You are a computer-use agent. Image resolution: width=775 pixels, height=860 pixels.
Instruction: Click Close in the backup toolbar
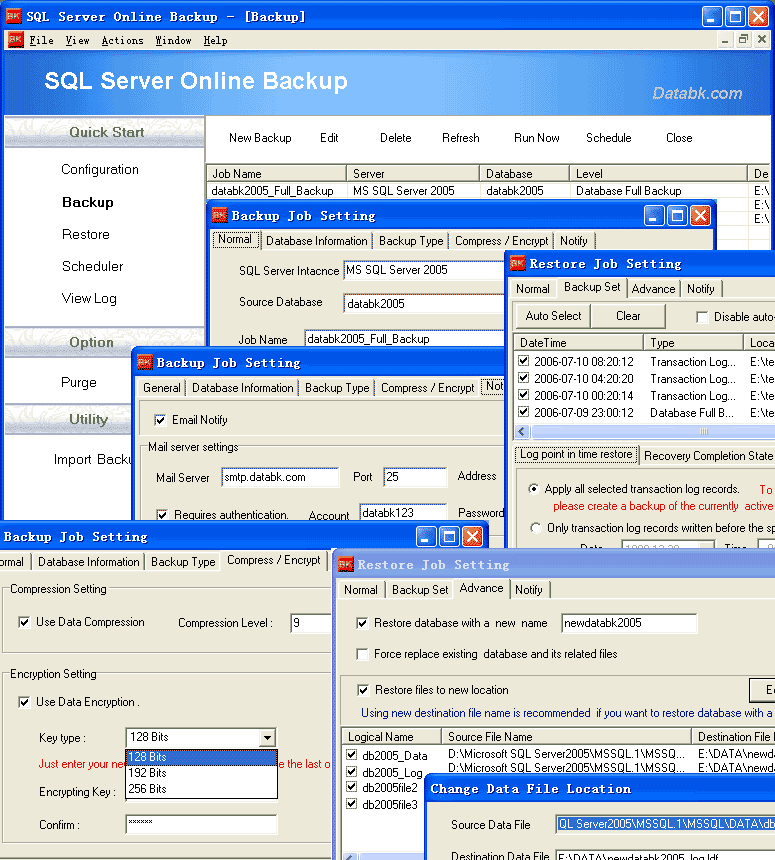click(x=679, y=138)
